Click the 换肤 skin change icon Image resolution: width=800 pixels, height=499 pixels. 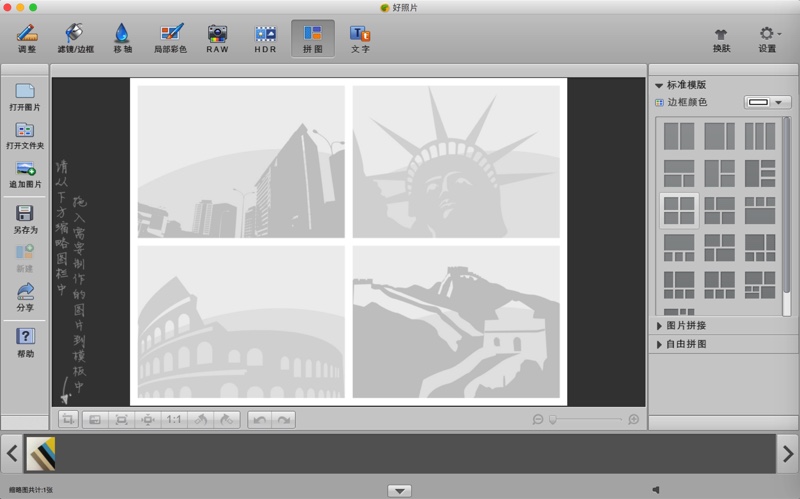click(x=721, y=40)
